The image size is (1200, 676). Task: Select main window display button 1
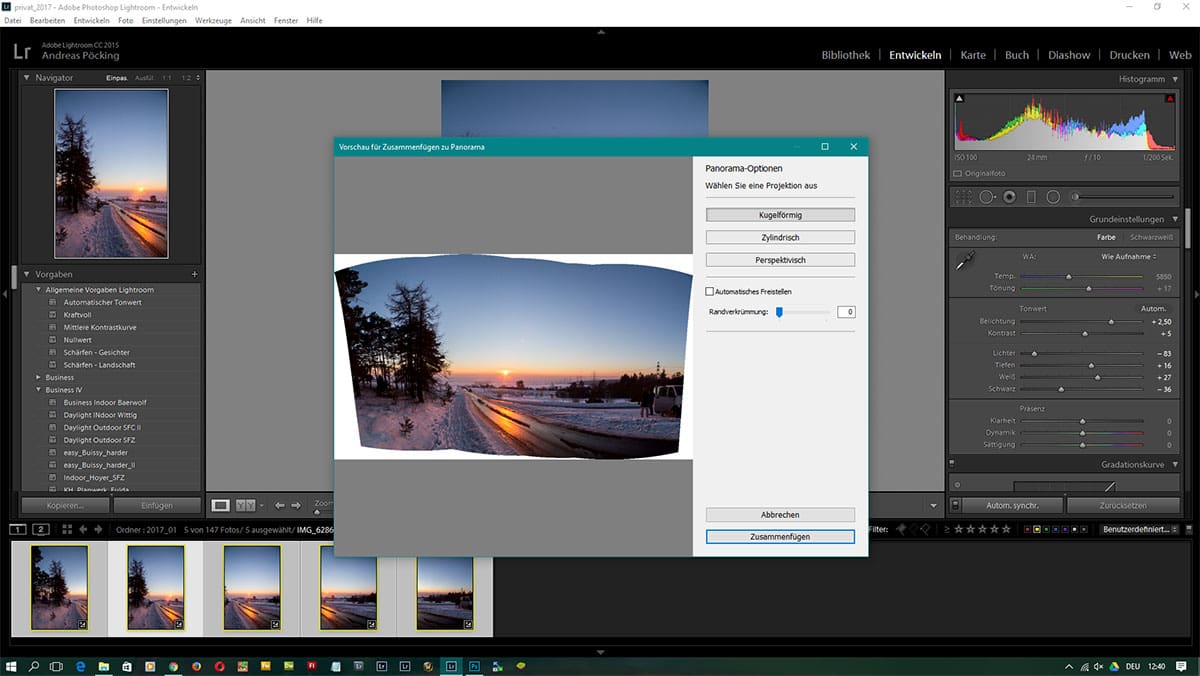click(18, 529)
